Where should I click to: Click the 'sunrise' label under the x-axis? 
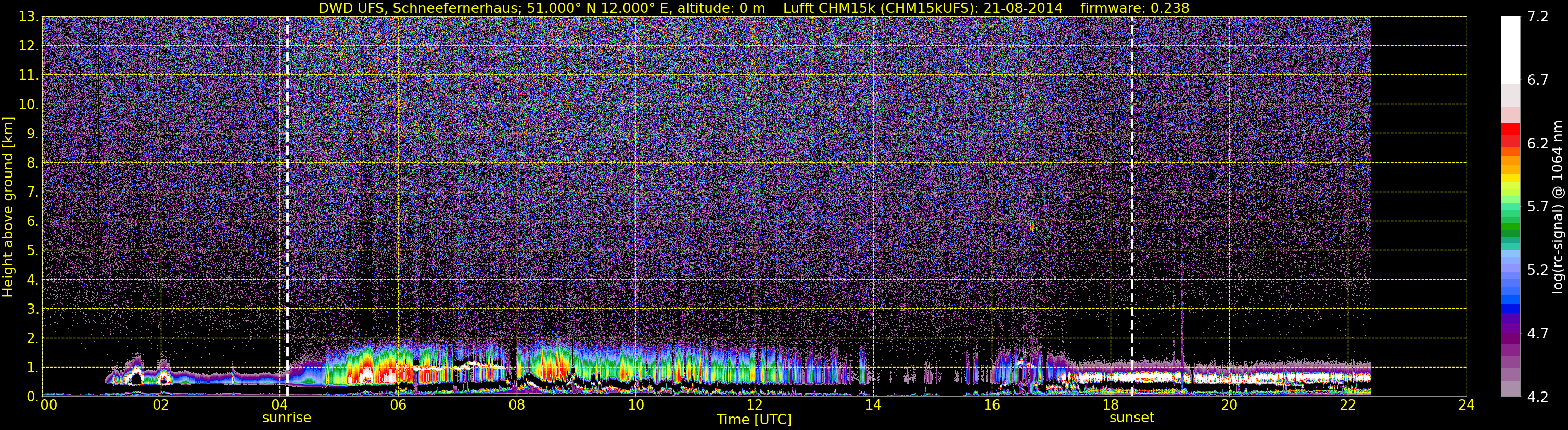pyautogui.click(x=287, y=418)
